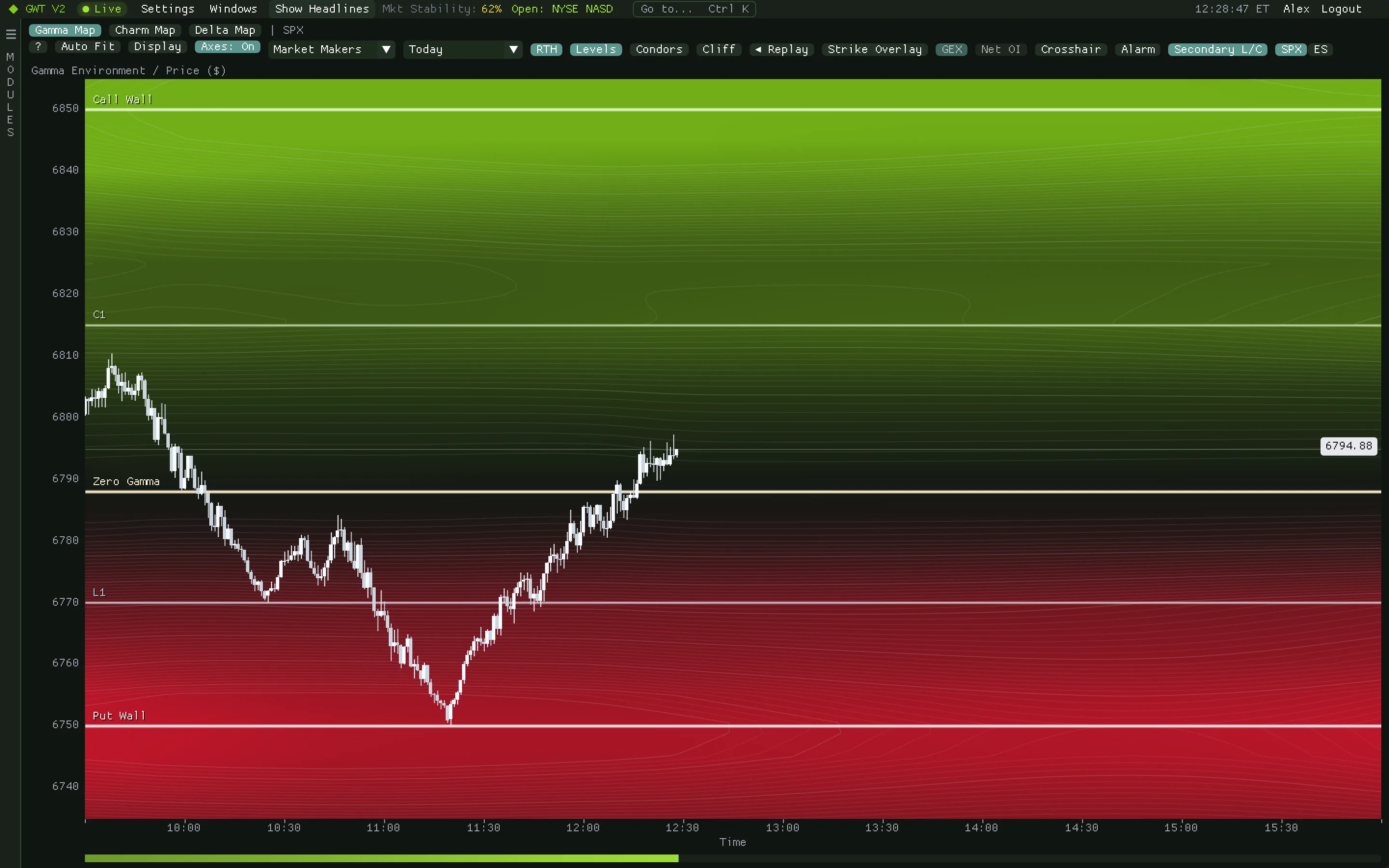Switch to the Charm Map tab
Image resolution: width=1389 pixels, height=868 pixels.
click(x=145, y=30)
